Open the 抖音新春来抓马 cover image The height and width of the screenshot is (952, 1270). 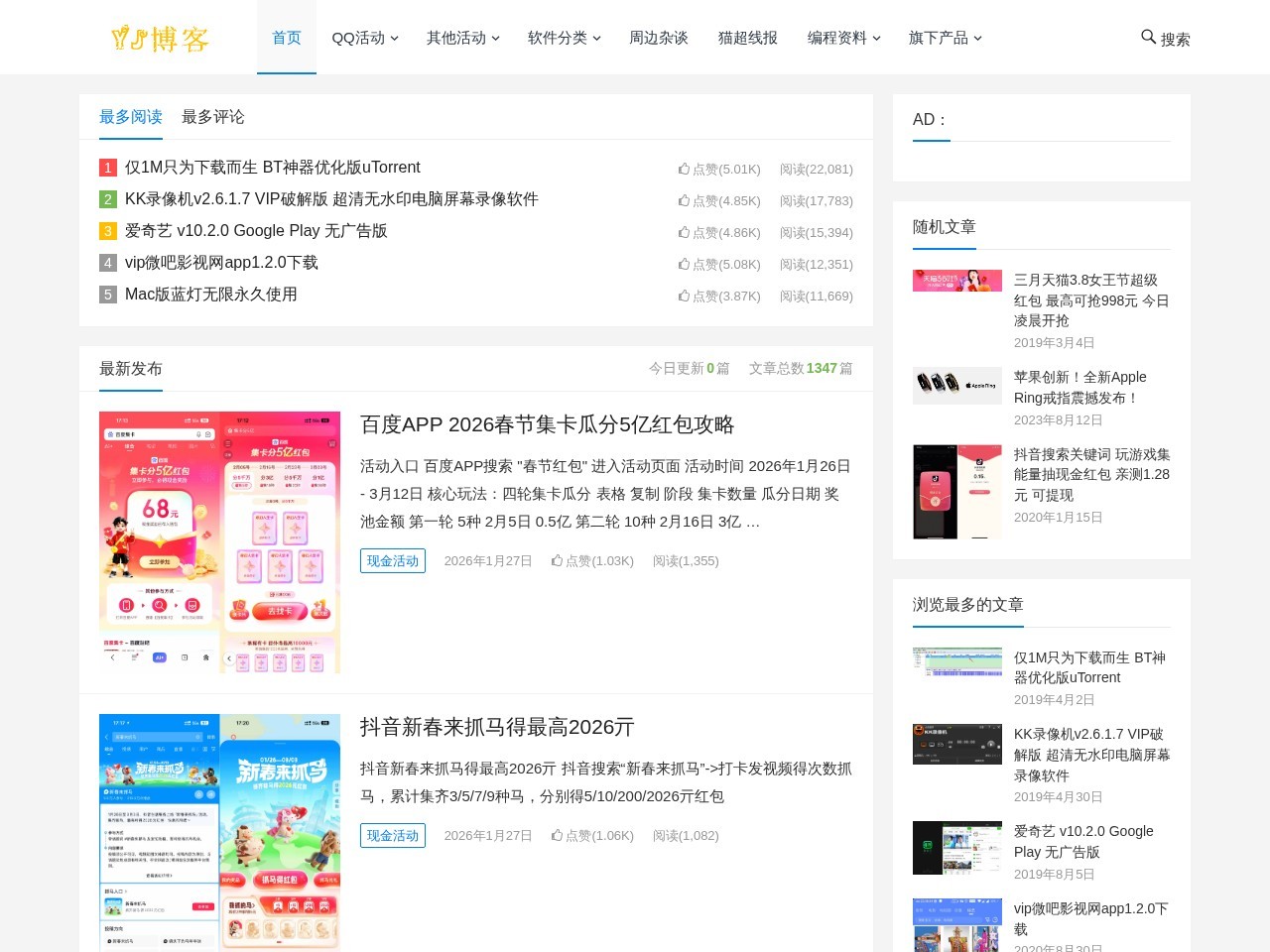click(x=219, y=833)
